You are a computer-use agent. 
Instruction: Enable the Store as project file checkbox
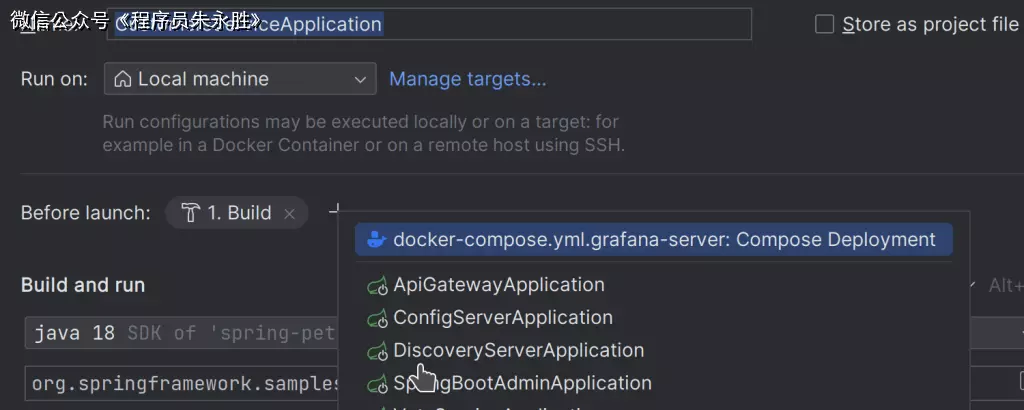click(x=824, y=25)
